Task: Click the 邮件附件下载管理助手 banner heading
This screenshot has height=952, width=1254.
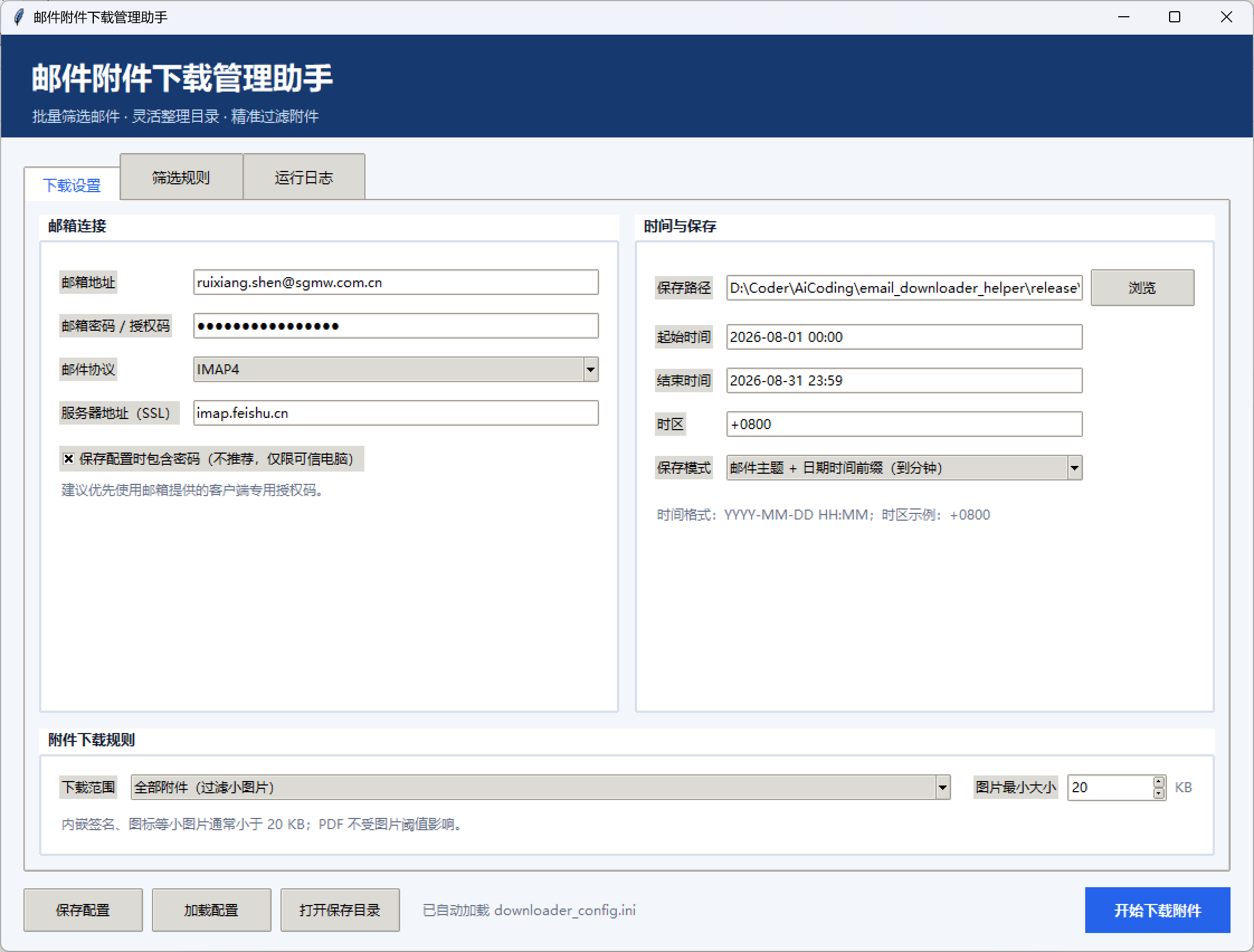Action: [x=183, y=78]
